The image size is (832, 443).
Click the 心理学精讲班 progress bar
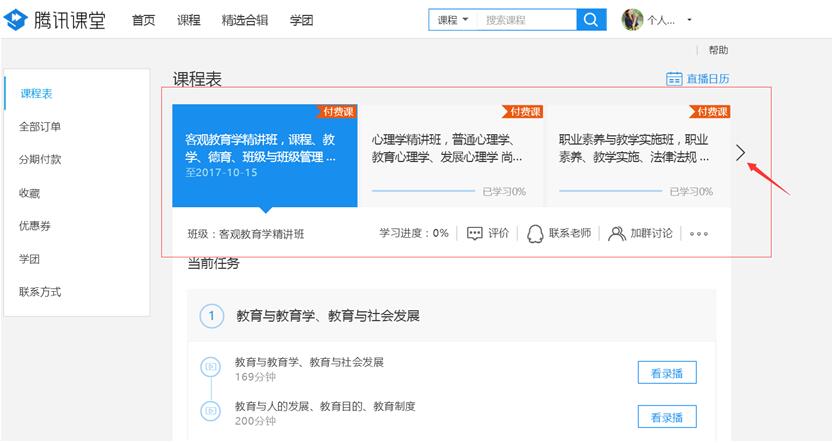(x=423, y=191)
